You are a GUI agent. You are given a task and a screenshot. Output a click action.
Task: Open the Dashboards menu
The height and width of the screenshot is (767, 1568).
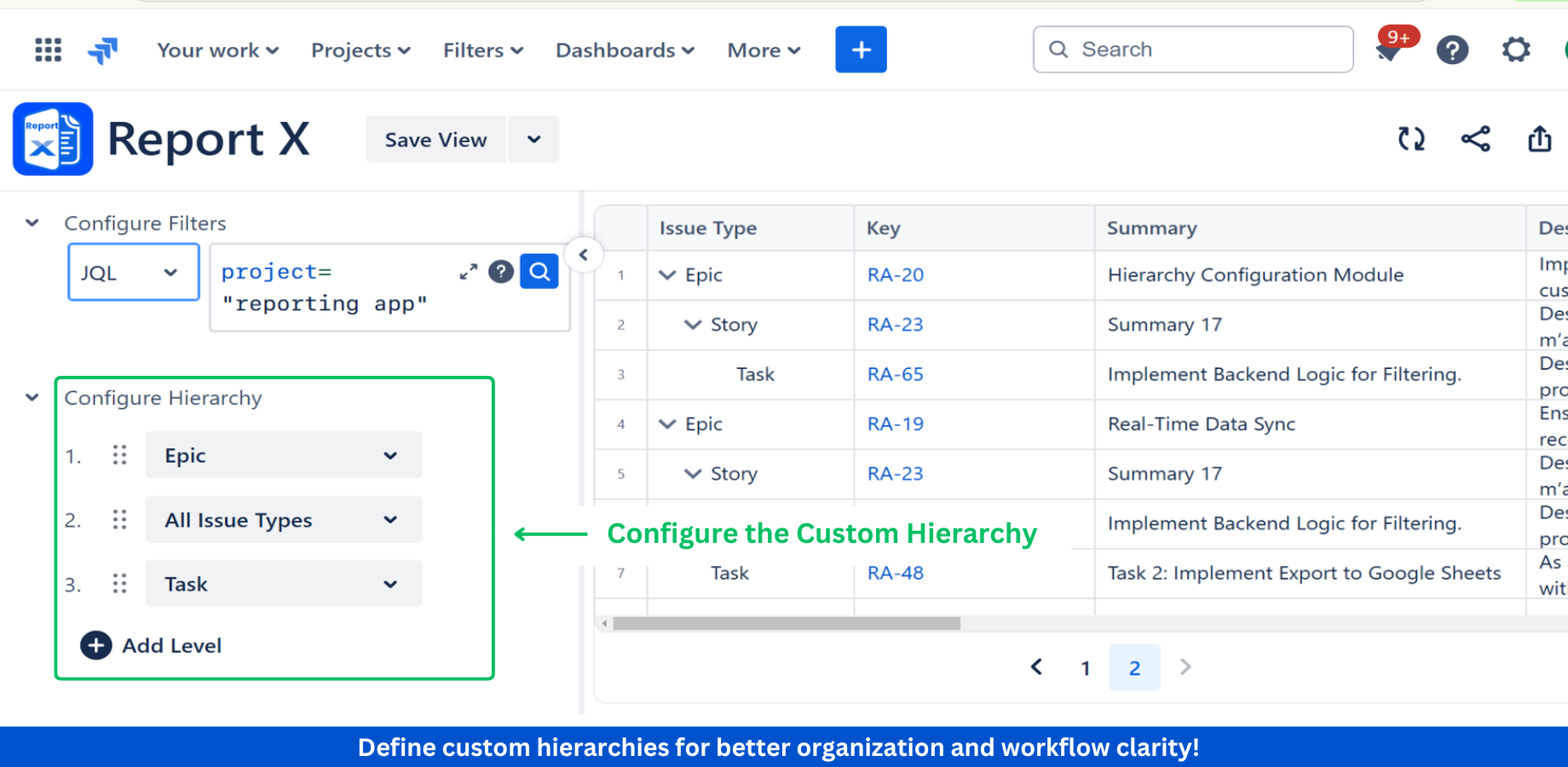coord(625,50)
